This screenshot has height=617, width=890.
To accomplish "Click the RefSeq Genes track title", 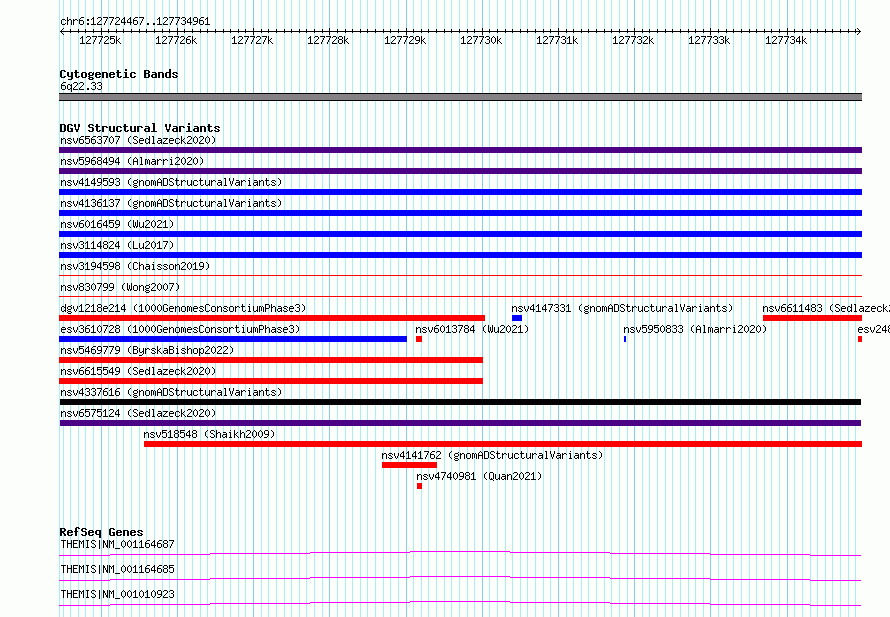I will [x=101, y=532].
